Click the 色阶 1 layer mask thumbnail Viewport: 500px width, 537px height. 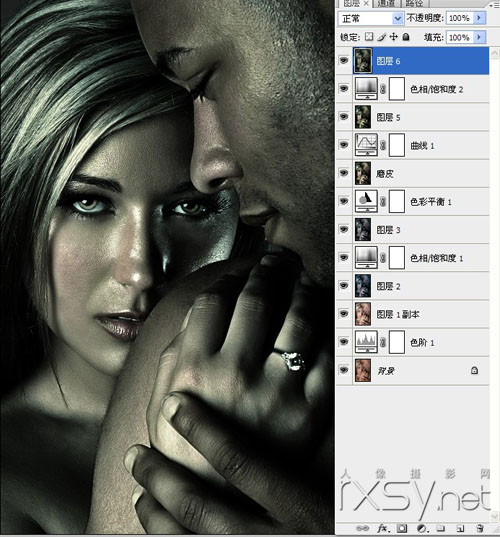point(397,342)
